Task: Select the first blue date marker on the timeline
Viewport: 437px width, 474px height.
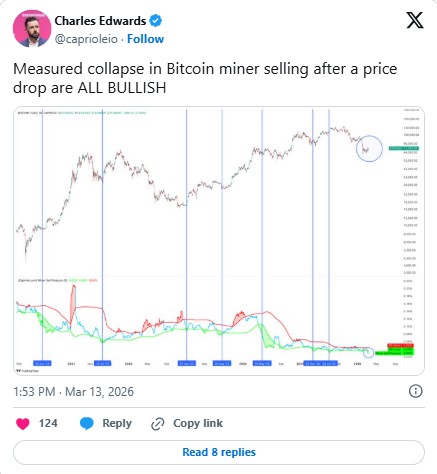Action: click(x=42, y=363)
